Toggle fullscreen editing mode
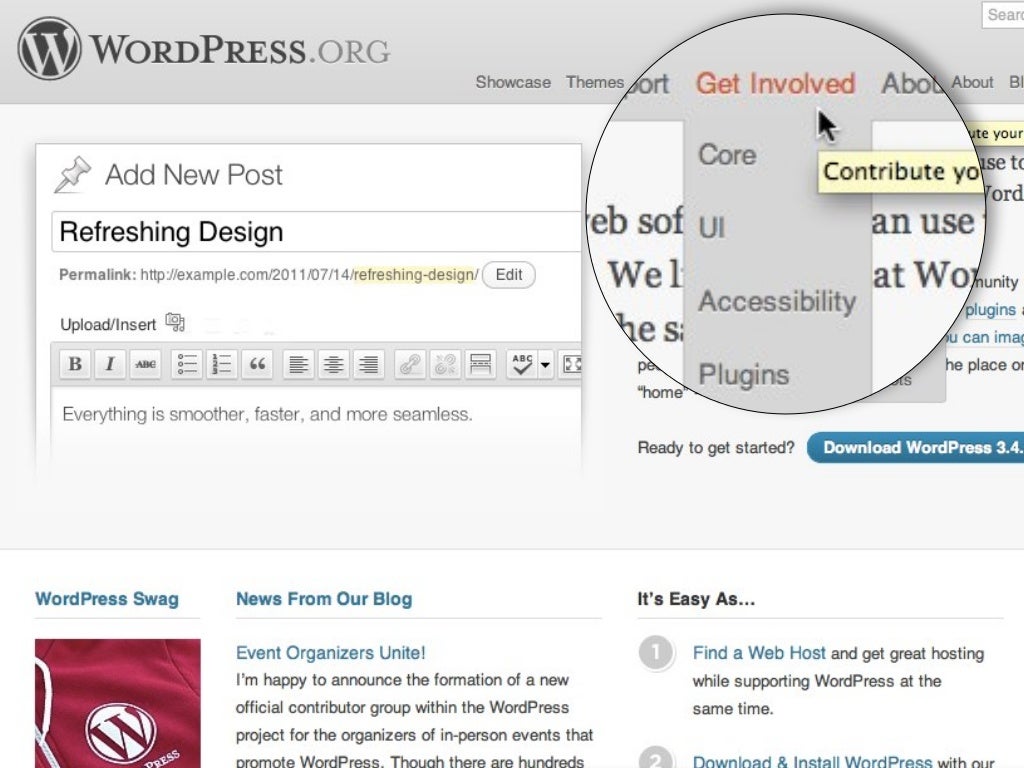The image size is (1024, 768). click(x=572, y=364)
